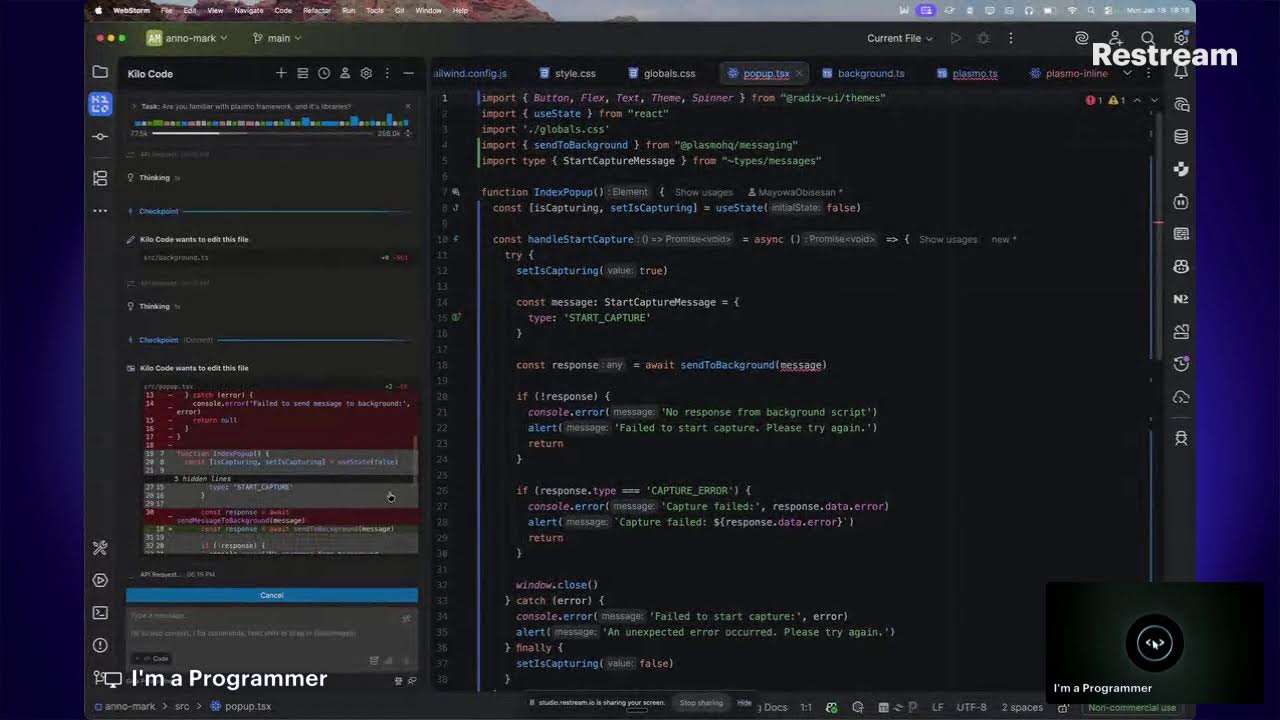1280x720 pixels.
Task: Open the Database tool window icon
Action: pyautogui.click(x=1181, y=137)
